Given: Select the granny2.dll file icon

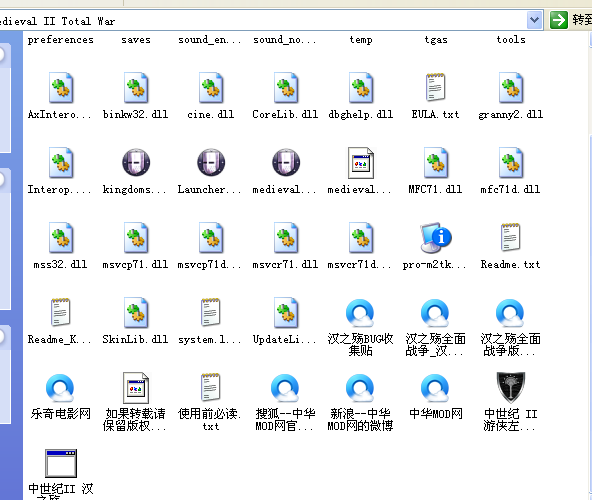Looking at the screenshot, I should (x=511, y=88).
